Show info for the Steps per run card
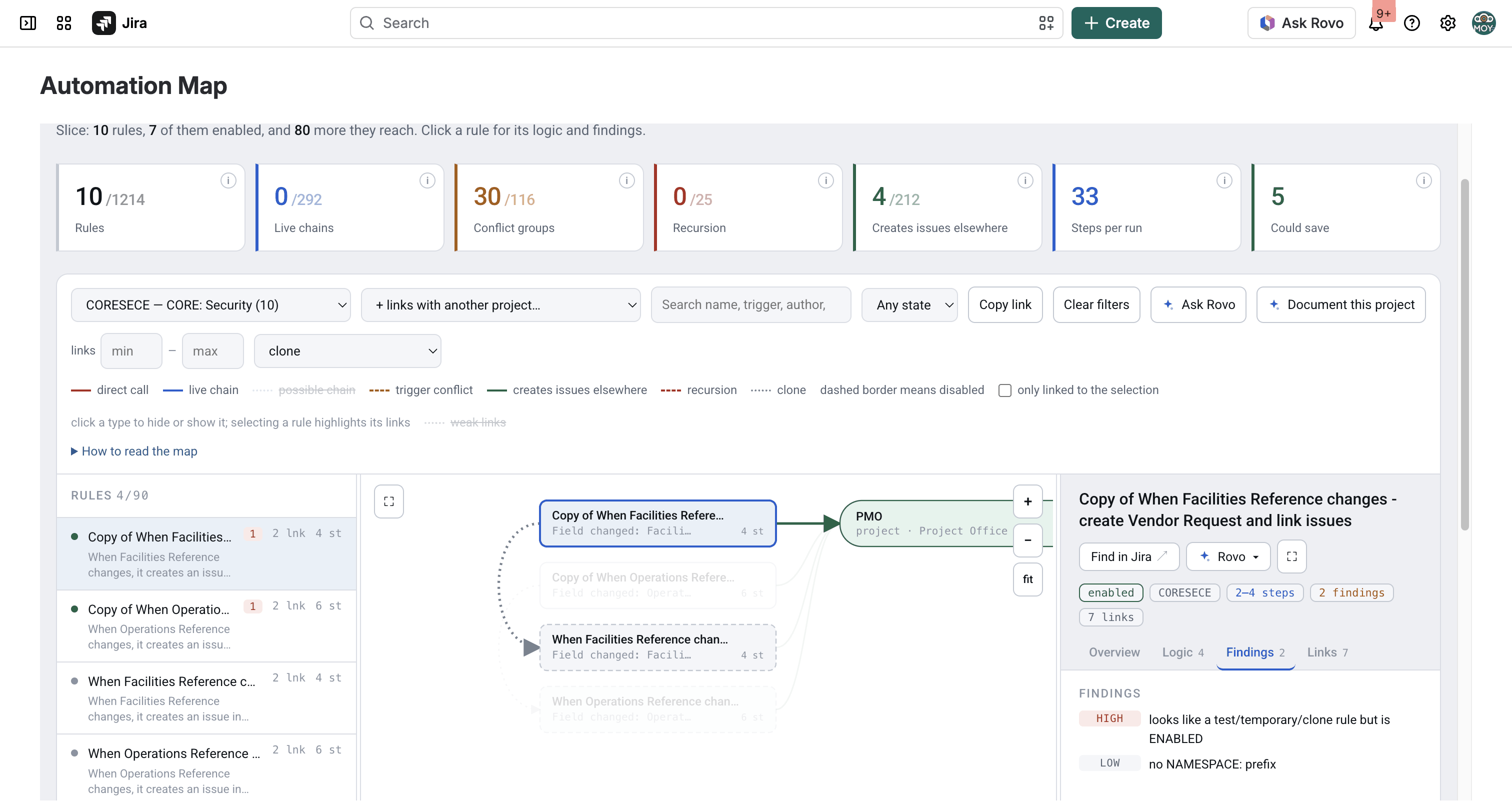The width and height of the screenshot is (1512, 803). pyautogui.click(x=1224, y=180)
